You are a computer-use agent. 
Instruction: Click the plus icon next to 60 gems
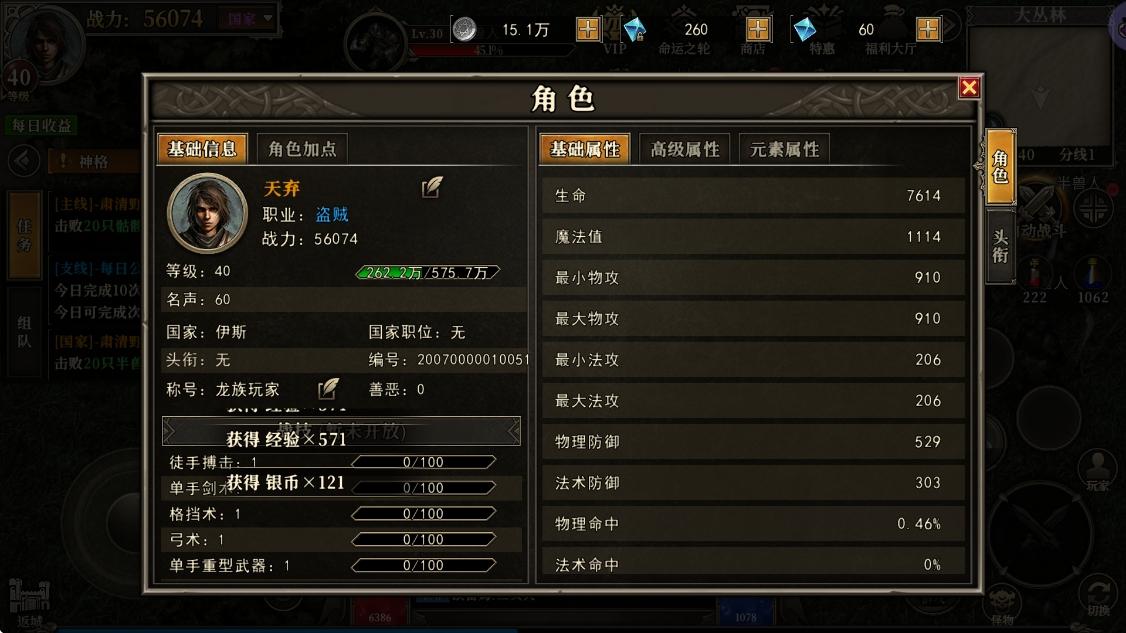coord(928,29)
